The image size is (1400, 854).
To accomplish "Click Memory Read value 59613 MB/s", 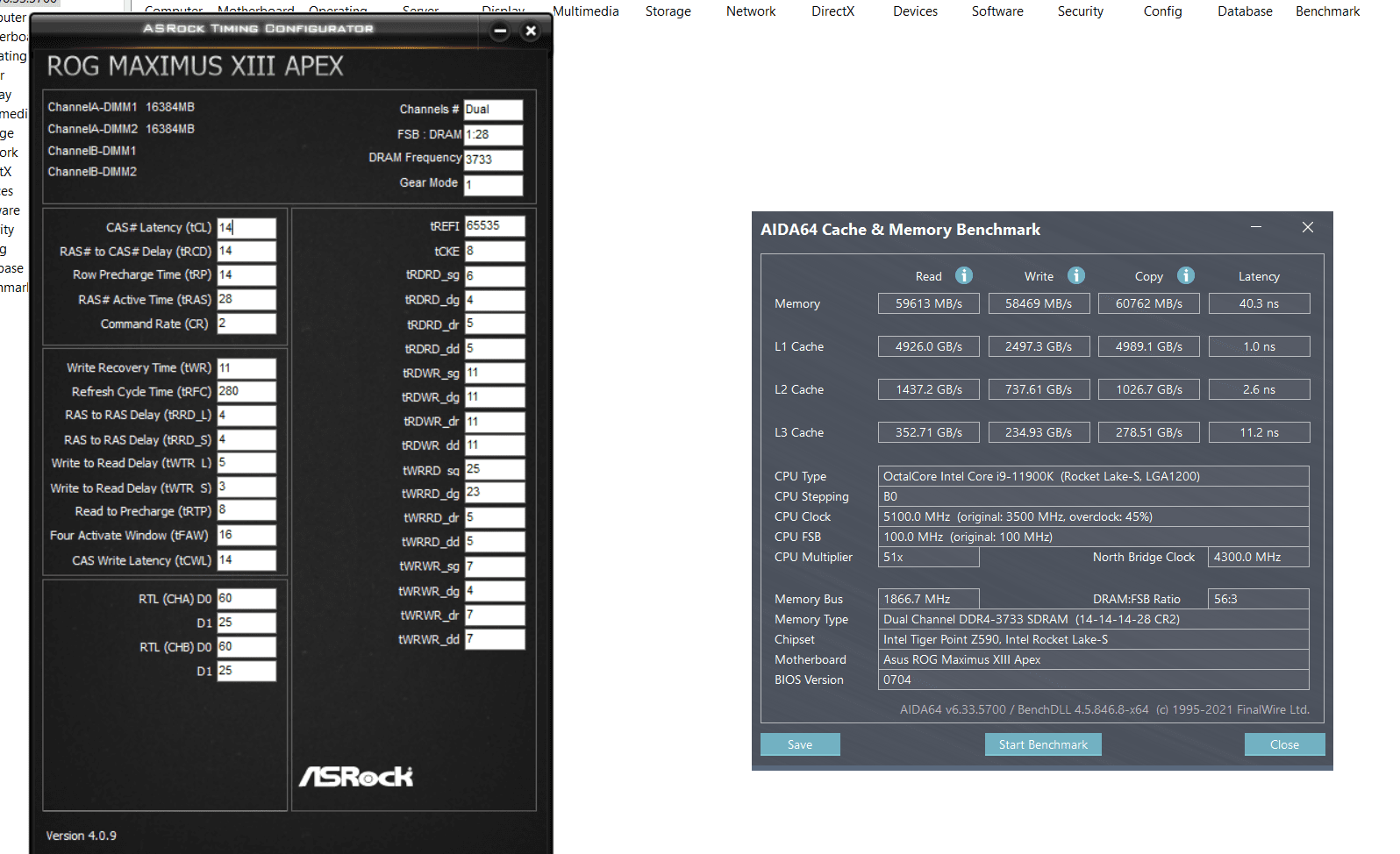I will click(x=929, y=303).
